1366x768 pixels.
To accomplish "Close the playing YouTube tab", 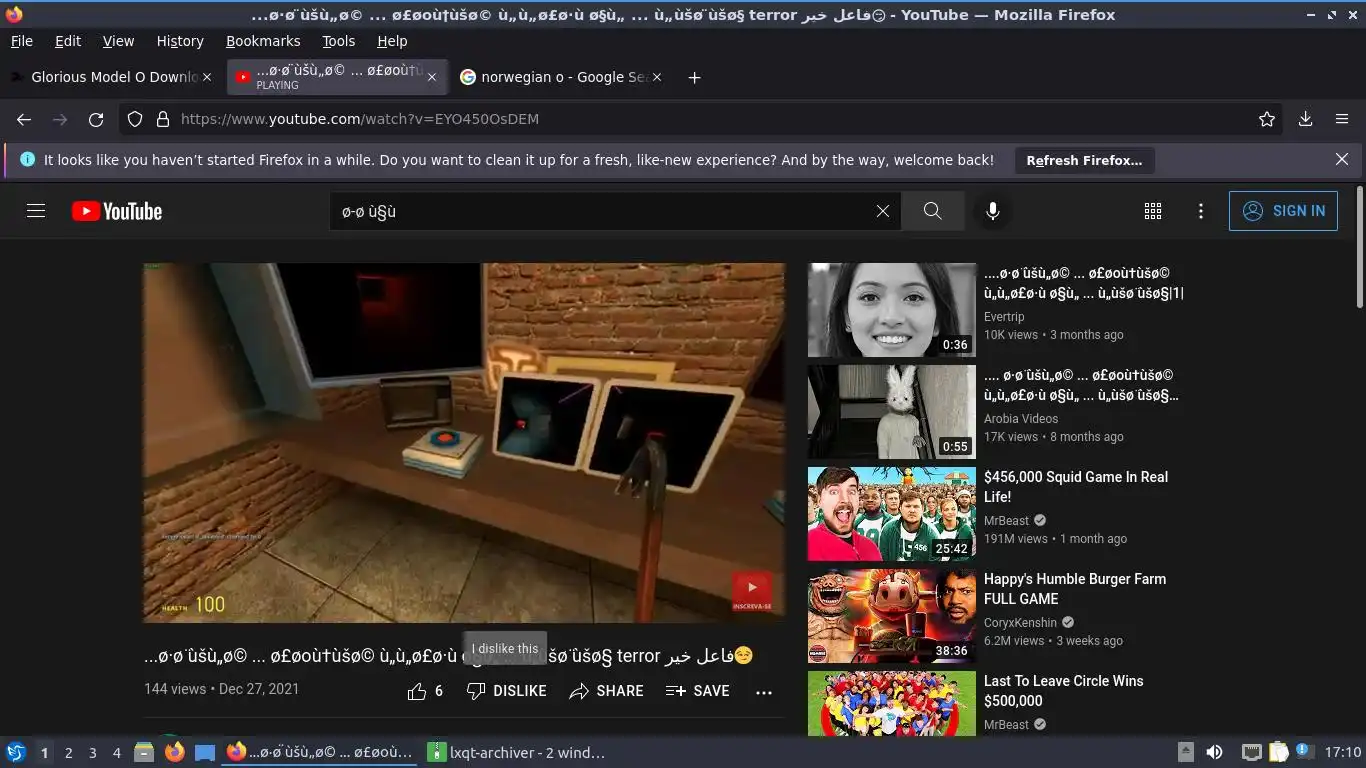I will 432,77.
